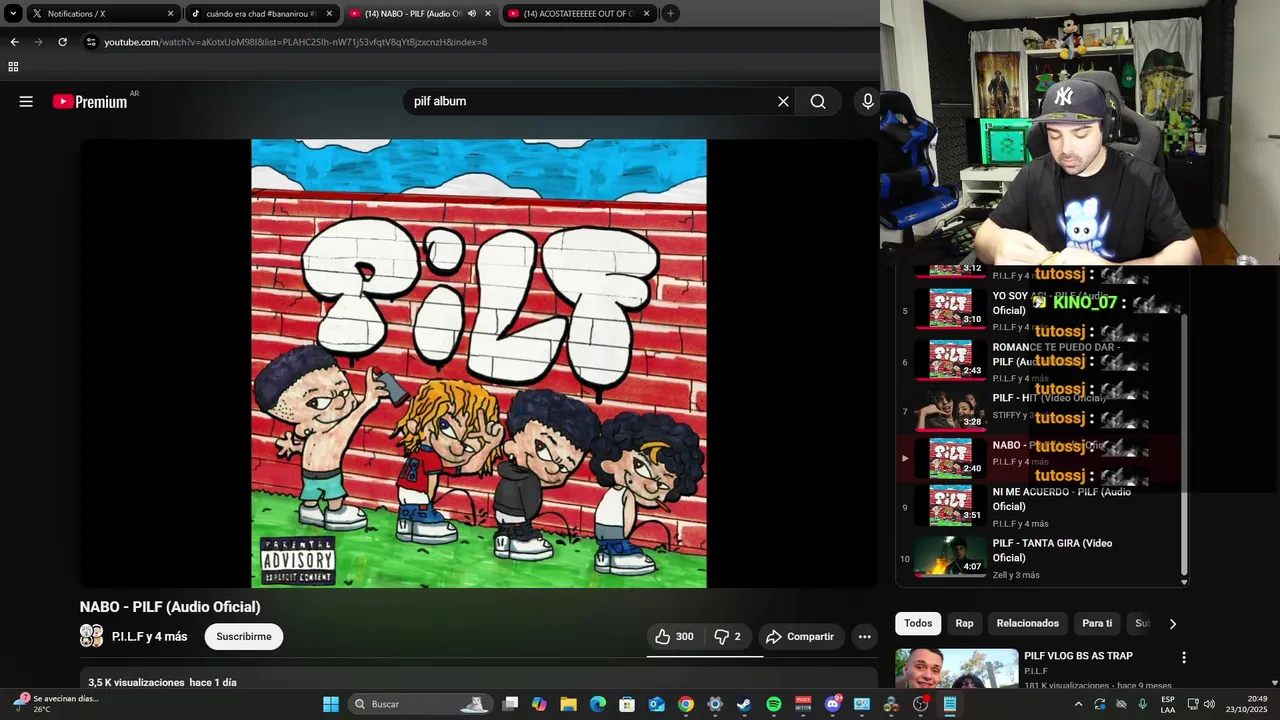This screenshot has height=720, width=1280.
Task: Open OBS Studio from the taskbar
Action: point(920,704)
